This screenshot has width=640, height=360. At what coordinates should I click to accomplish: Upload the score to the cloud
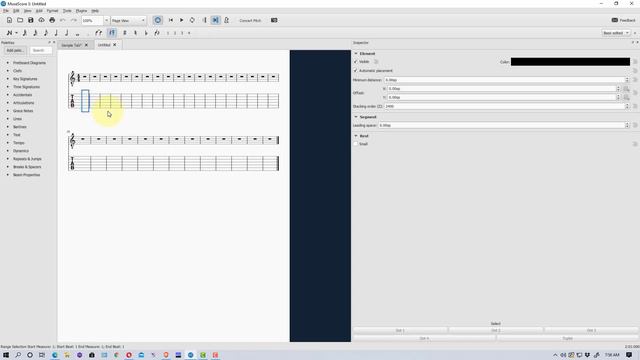[41, 20]
